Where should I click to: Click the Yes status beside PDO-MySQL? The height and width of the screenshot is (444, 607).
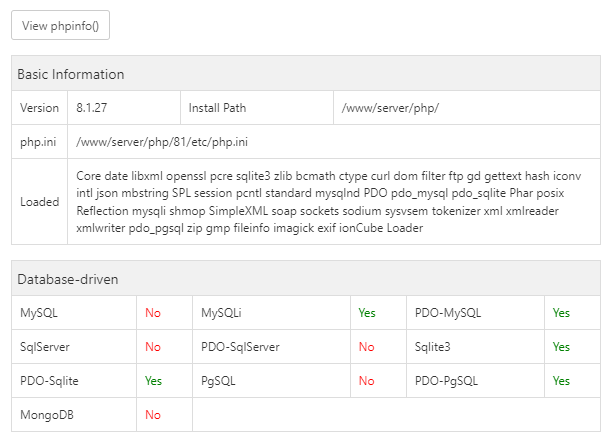[561, 313]
